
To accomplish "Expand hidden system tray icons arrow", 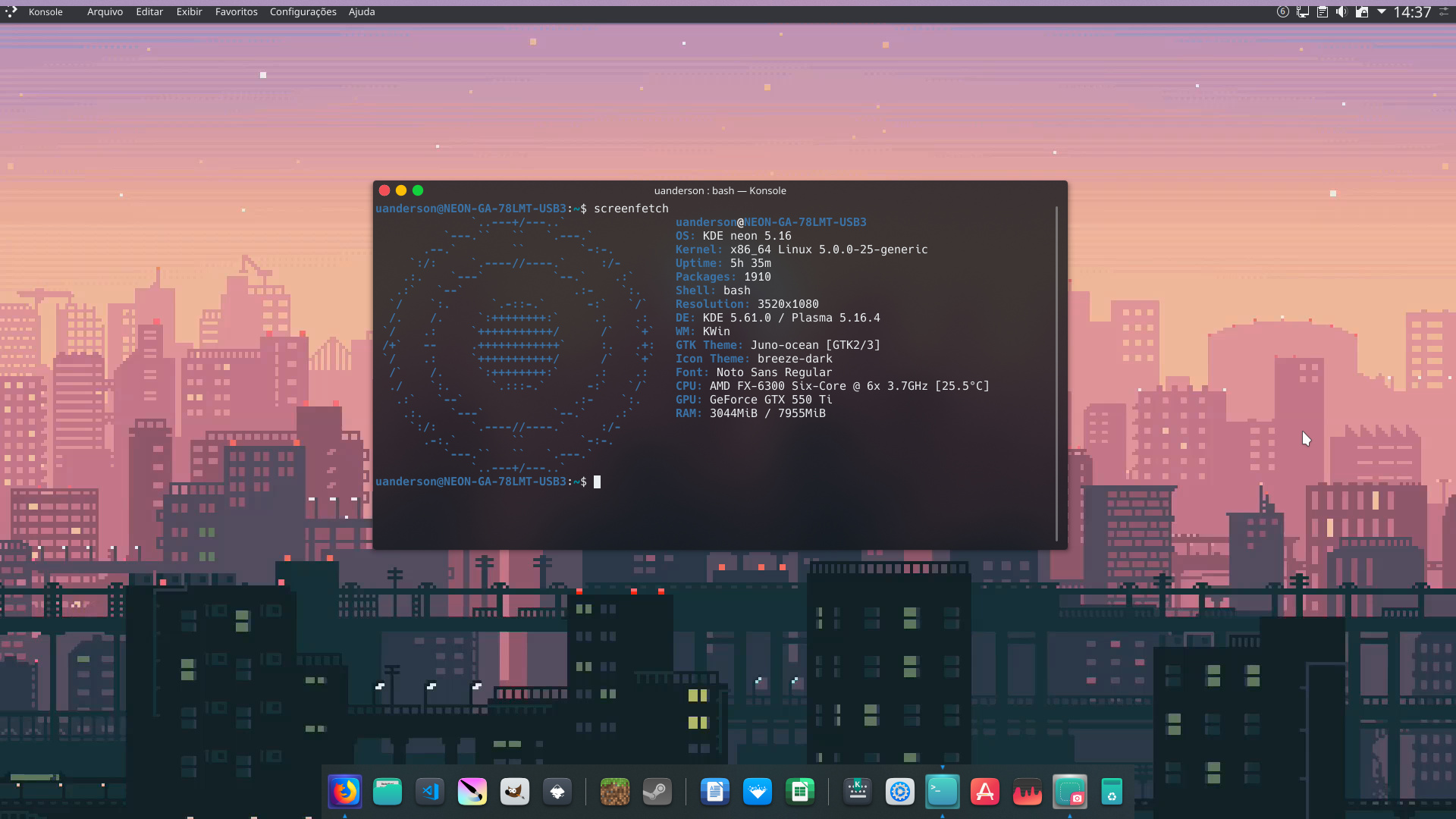I will click(1382, 11).
